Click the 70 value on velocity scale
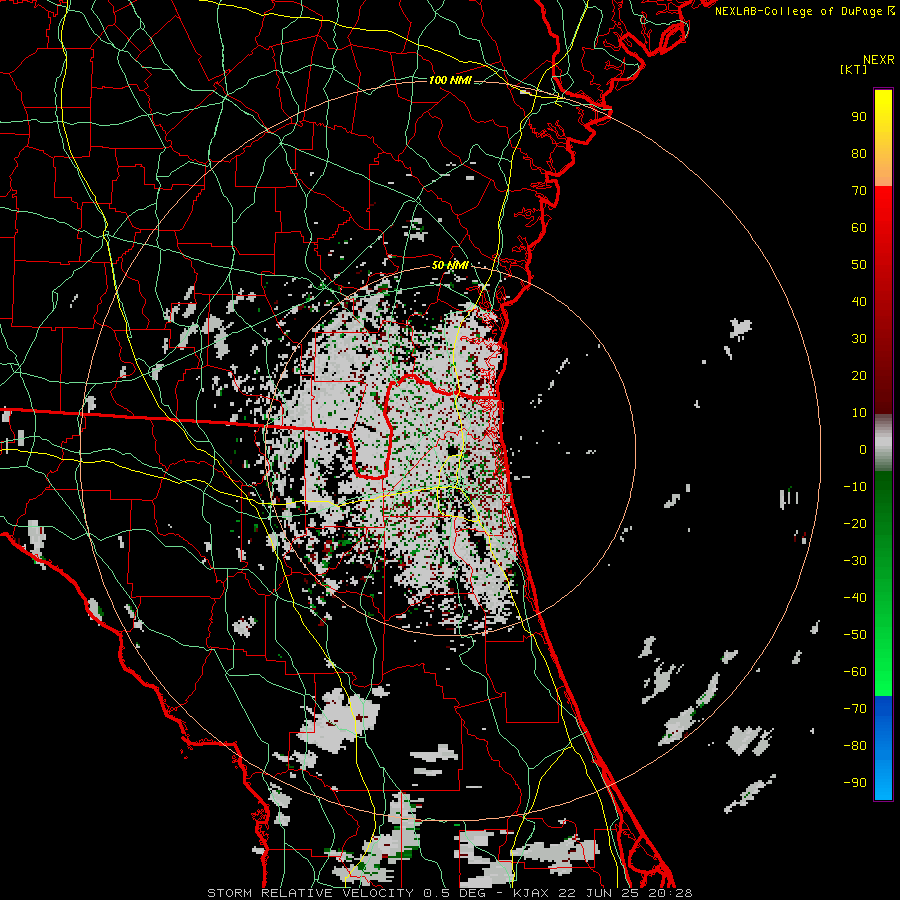This screenshot has height=900, width=900. coord(859,191)
